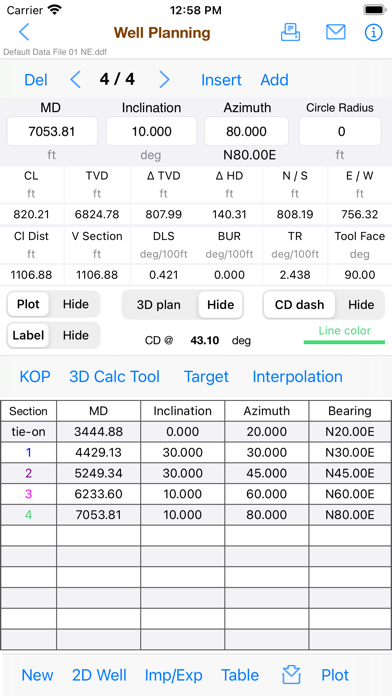Open 3D Calc Tool
Screen dimensions: 392x696
[115, 377]
